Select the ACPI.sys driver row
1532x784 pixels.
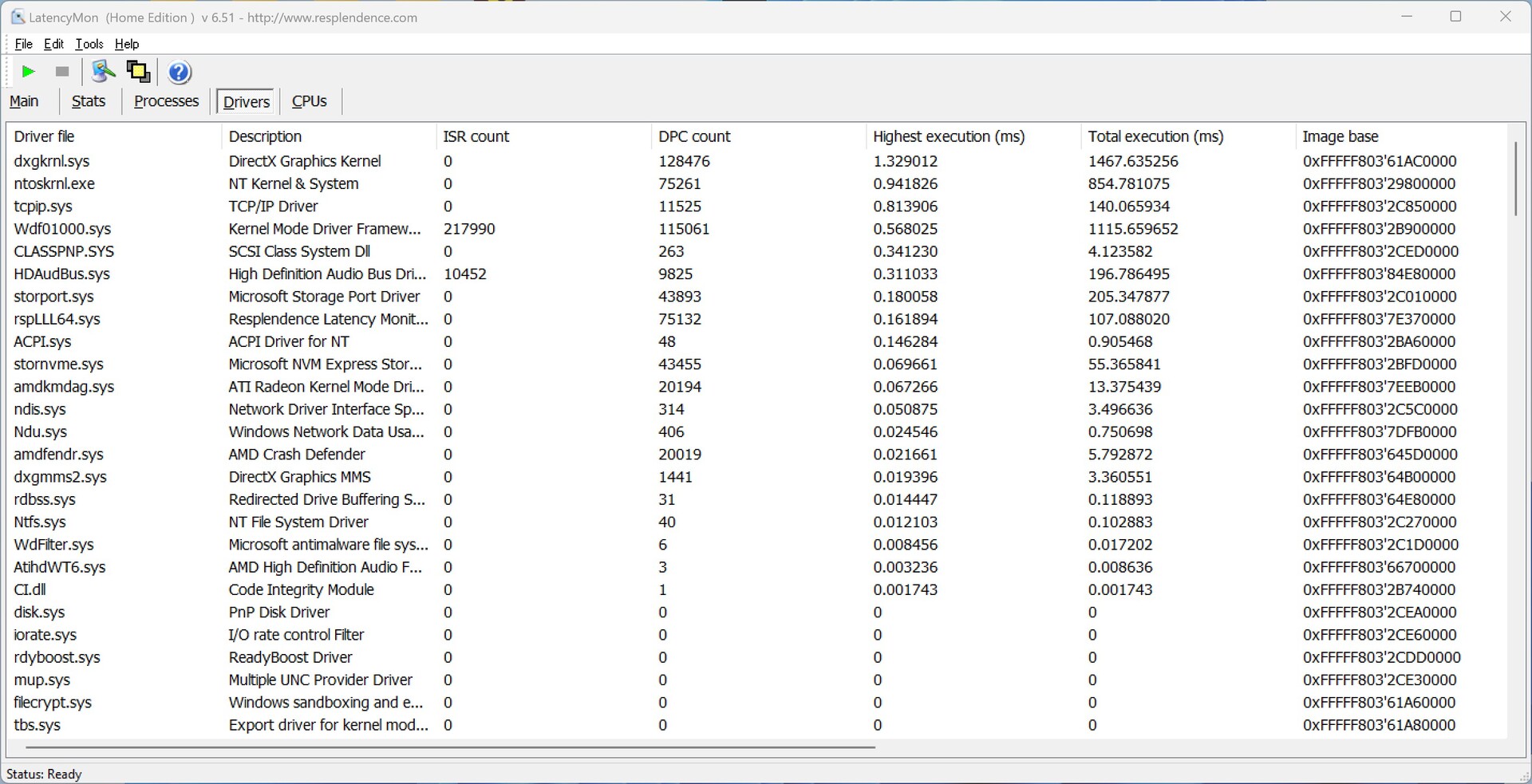(756, 341)
